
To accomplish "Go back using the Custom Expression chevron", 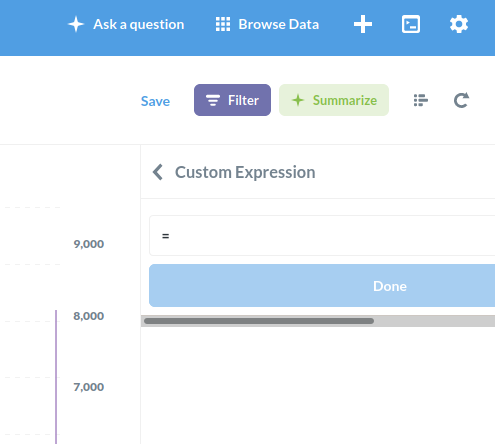I will tap(158, 172).
